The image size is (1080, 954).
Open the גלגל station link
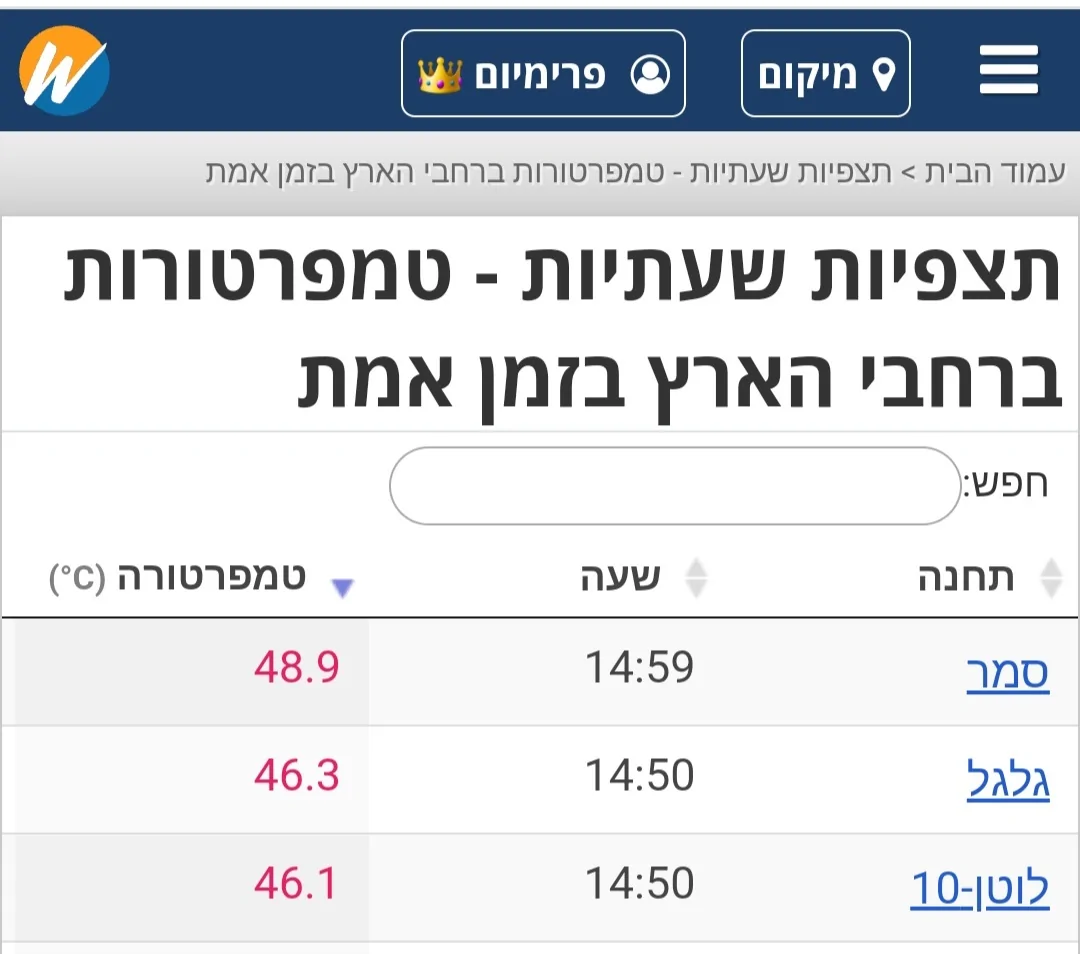(x=1008, y=780)
